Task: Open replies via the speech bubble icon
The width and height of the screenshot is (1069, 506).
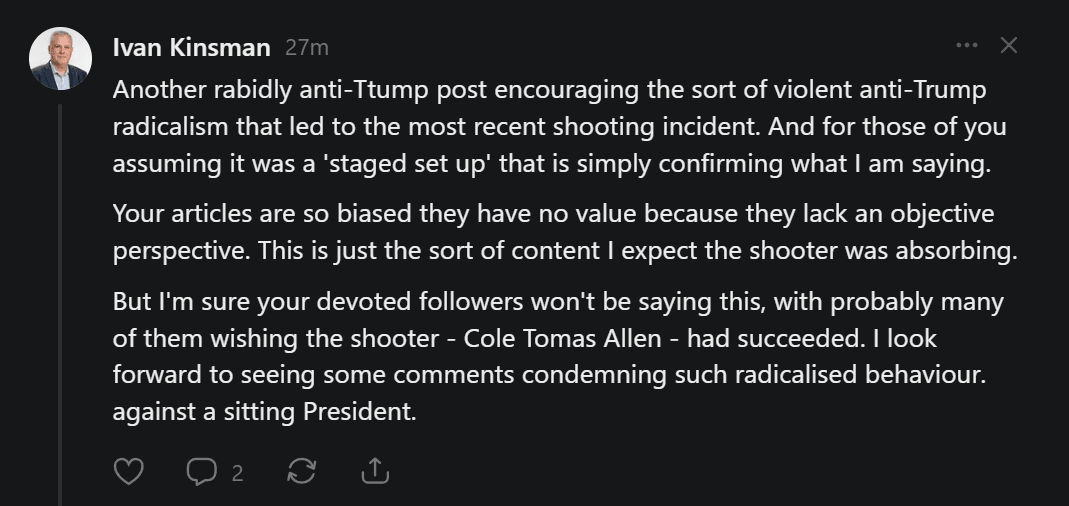Action: pos(202,471)
